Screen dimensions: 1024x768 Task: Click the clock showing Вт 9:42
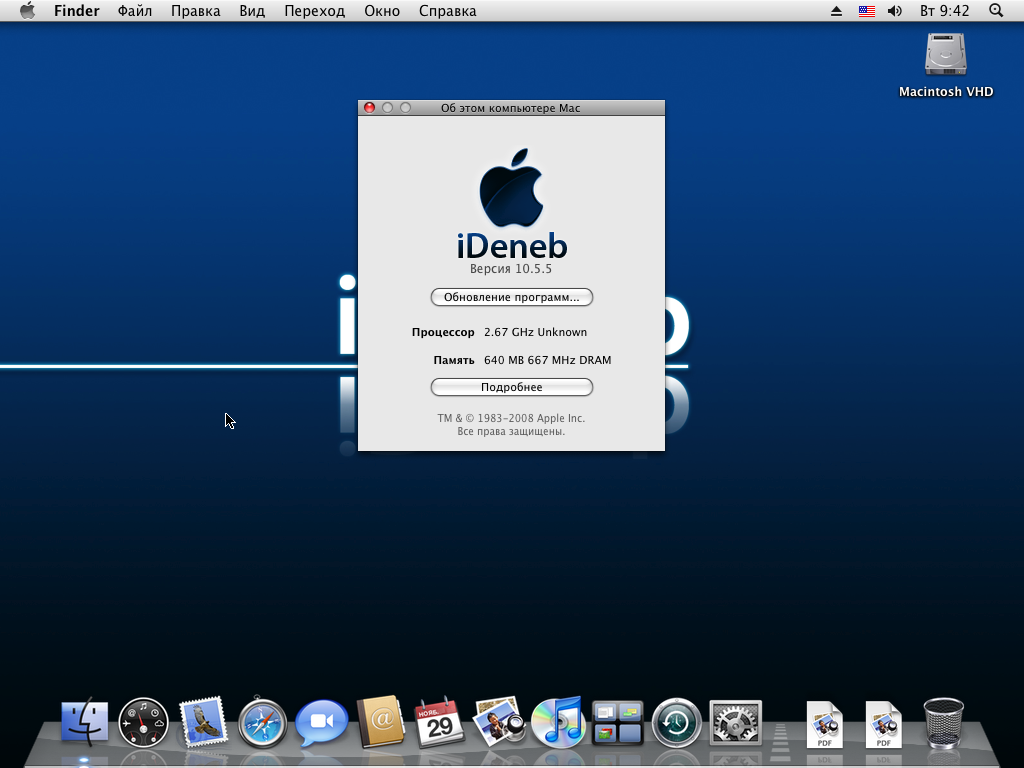pyautogui.click(x=944, y=11)
